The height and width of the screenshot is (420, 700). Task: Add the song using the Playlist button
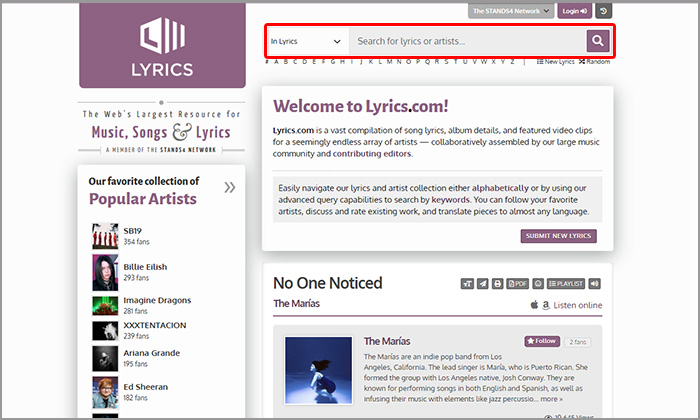coord(565,284)
